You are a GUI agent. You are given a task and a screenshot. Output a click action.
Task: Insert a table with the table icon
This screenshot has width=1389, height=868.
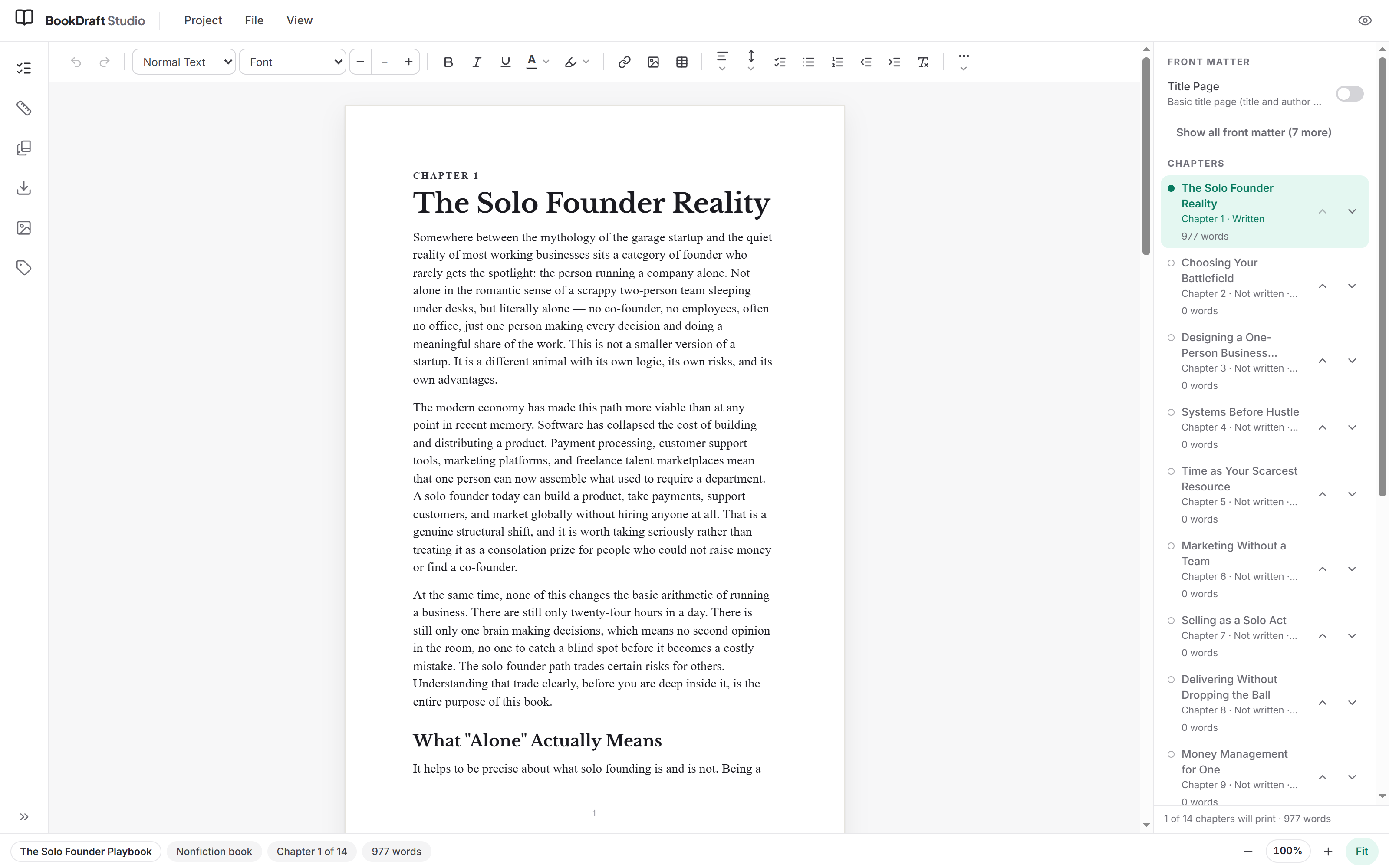682,62
